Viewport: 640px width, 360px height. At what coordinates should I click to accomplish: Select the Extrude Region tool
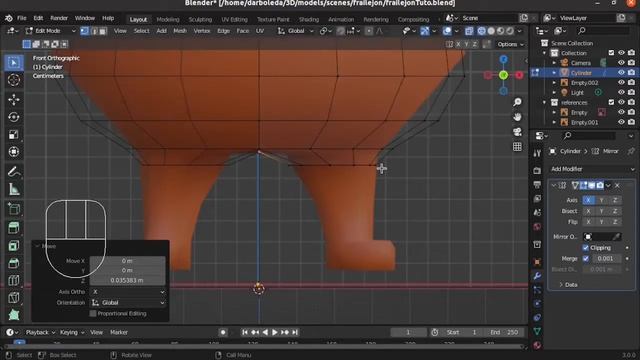tap(13, 228)
